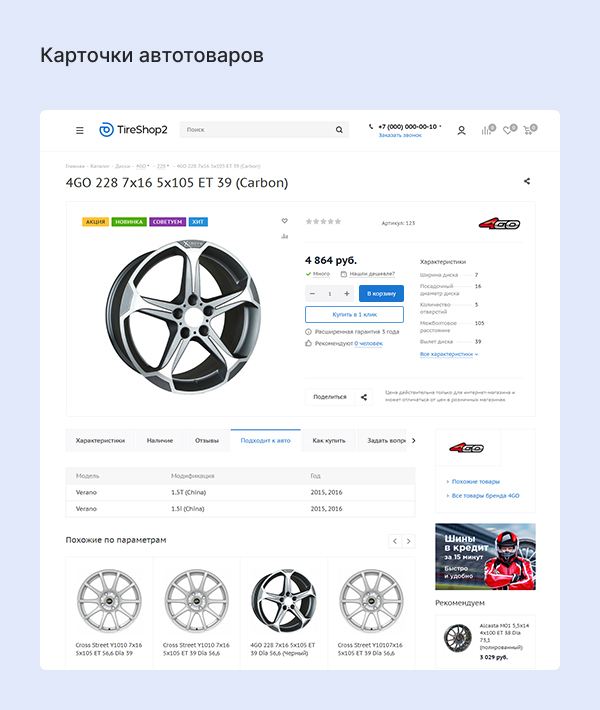Expand phone number dropdown in header
600x710 pixels.
[442, 127]
